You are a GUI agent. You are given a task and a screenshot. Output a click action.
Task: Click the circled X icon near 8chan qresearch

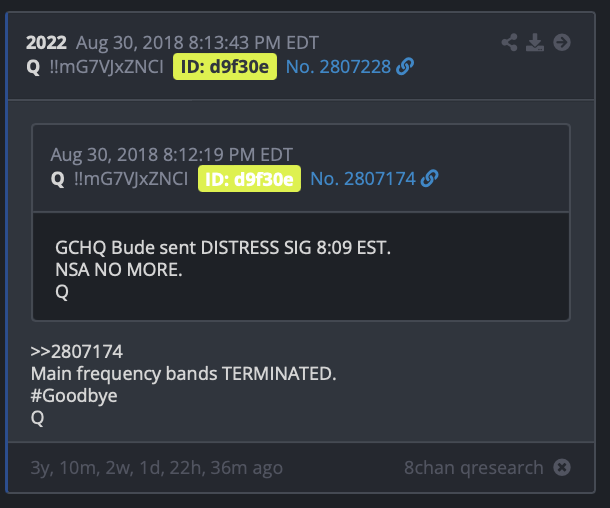(x=562, y=467)
